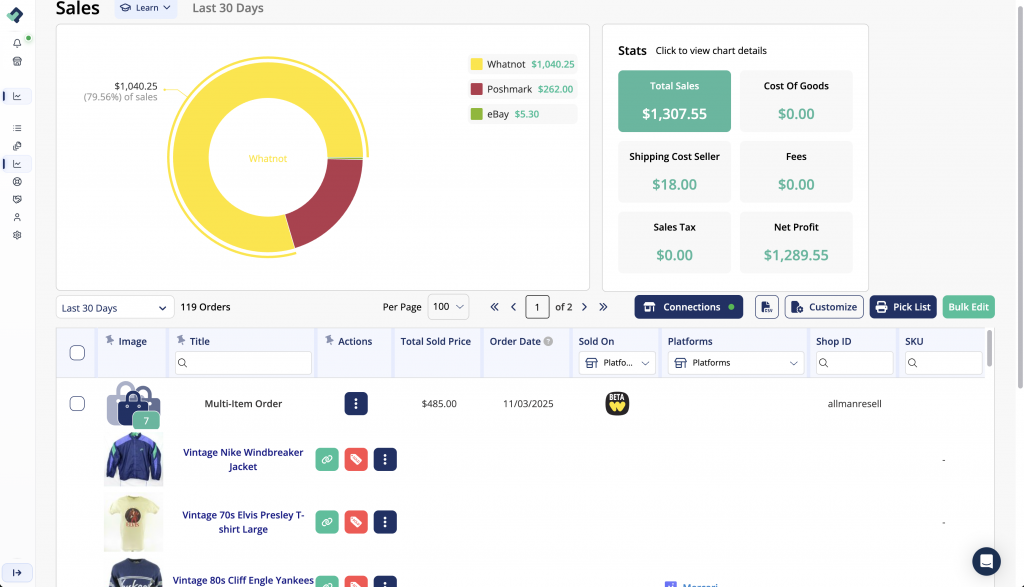Jump to the last page with double-right arrows
1024x587 pixels.
click(603, 307)
